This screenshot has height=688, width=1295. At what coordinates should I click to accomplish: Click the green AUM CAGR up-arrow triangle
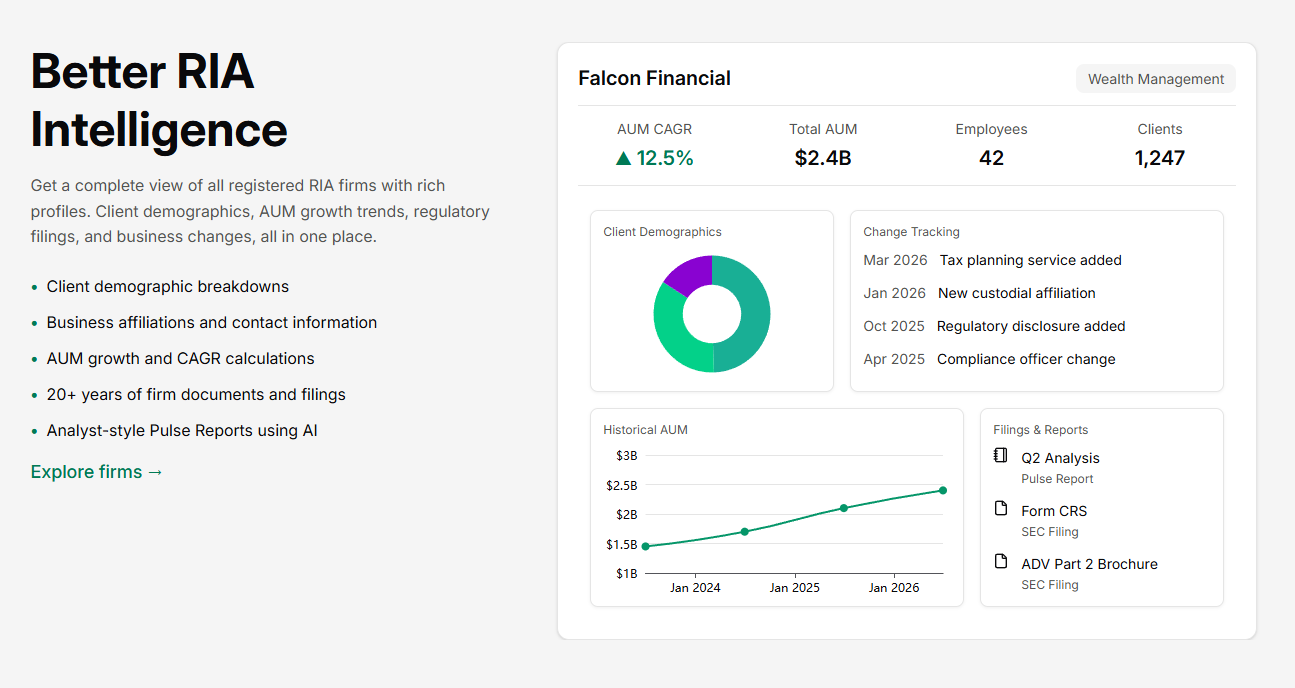tap(624, 158)
